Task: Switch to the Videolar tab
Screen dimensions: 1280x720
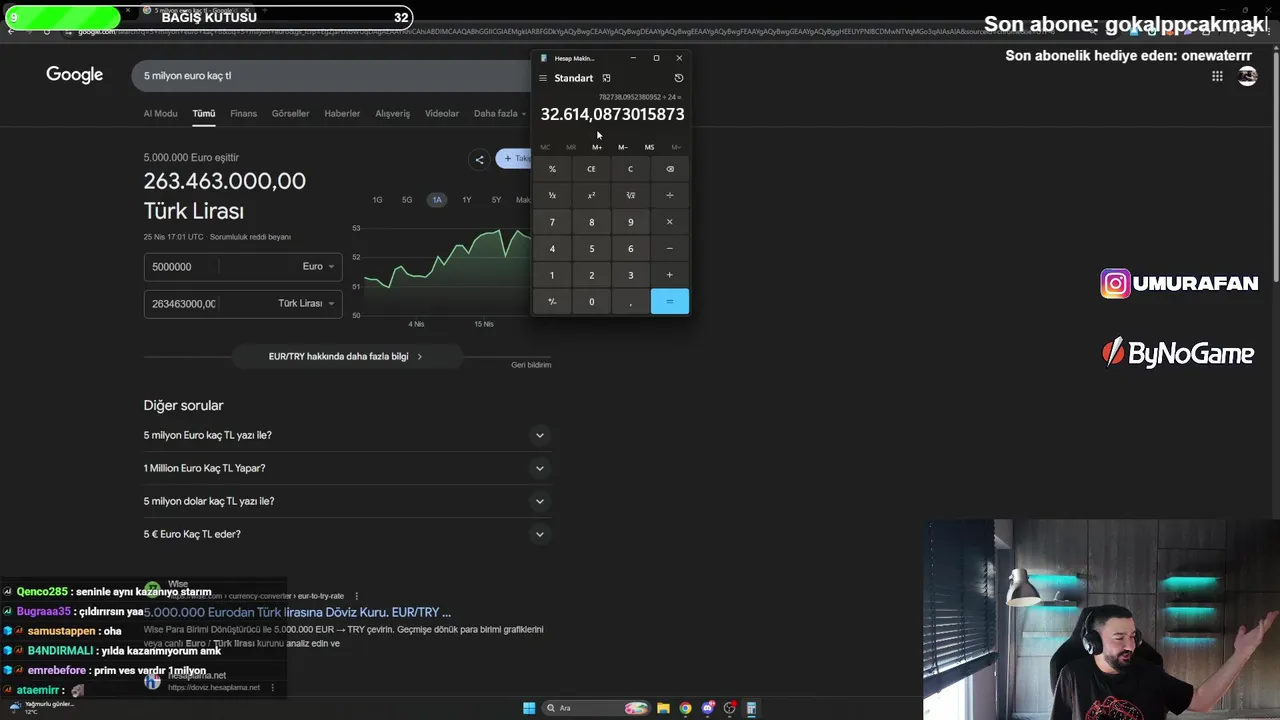Action: click(442, 113)
